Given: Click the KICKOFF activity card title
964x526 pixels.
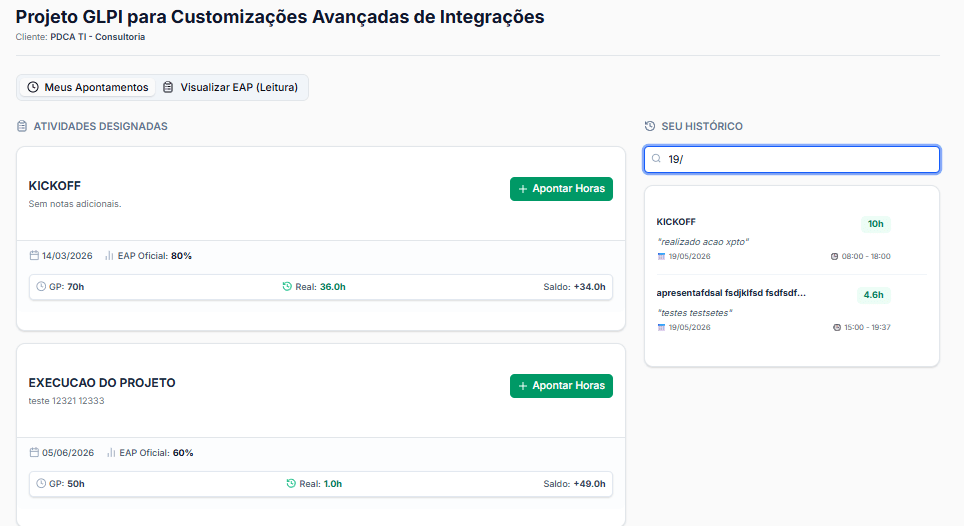Looking at the screenshot, I should (55, 186).
